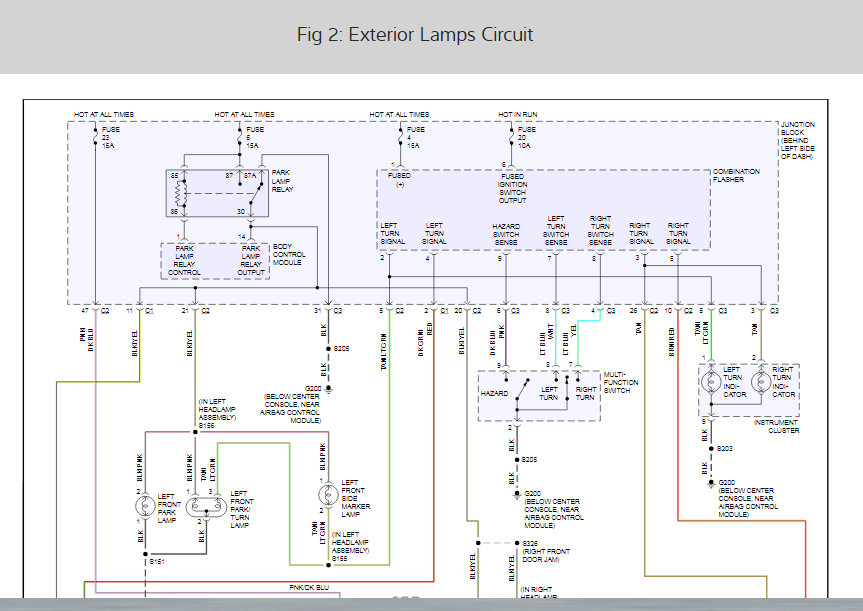Select 'HAZARD SWITCH SENSE' text
This screenshot has width=863, height=611.
point(506,234)
